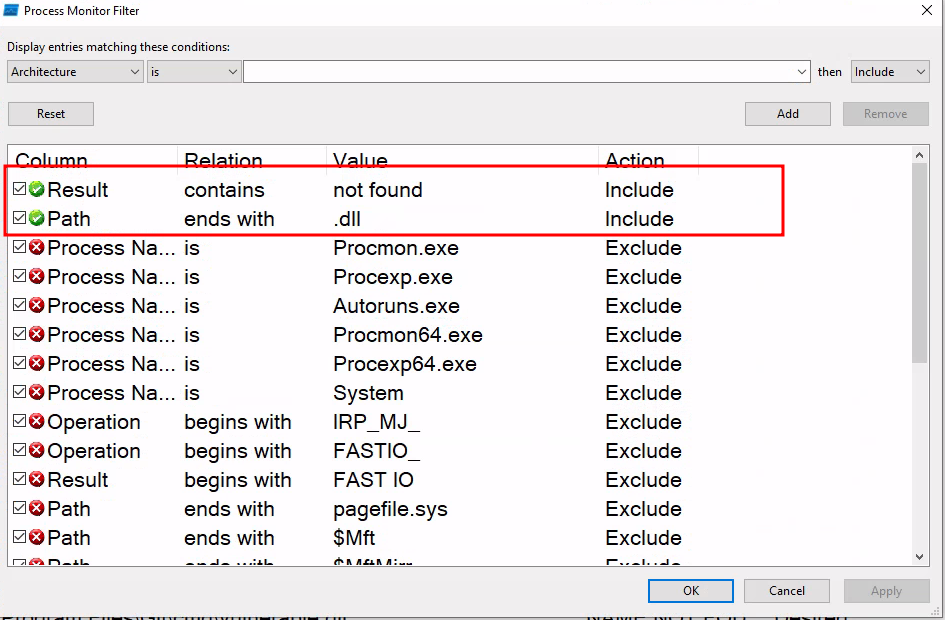Toggle checkbox for Procexp.exe exclude filter
Image resolution: width=945 pixels, height=620 pixels.
coord(20,276)
